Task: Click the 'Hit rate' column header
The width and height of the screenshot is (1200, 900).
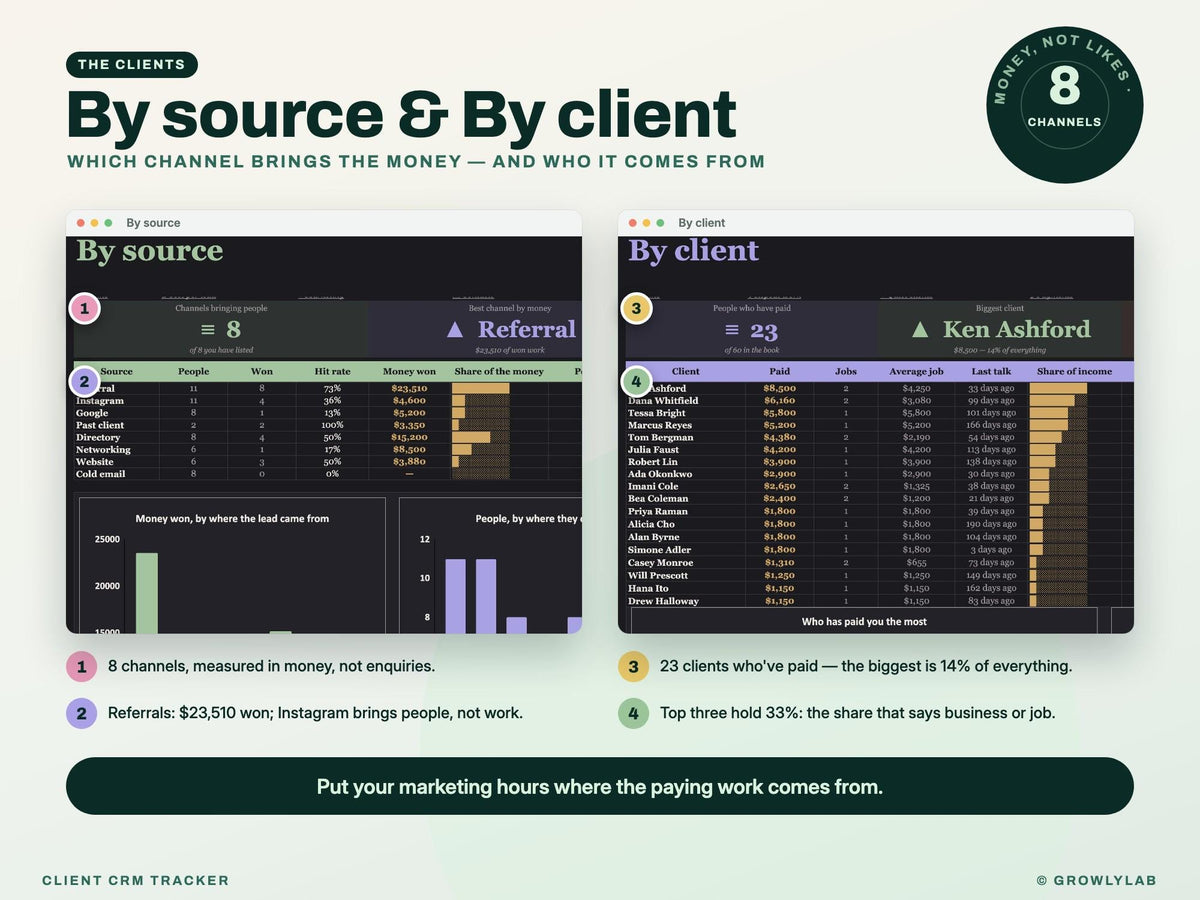Action: (332, 372)
